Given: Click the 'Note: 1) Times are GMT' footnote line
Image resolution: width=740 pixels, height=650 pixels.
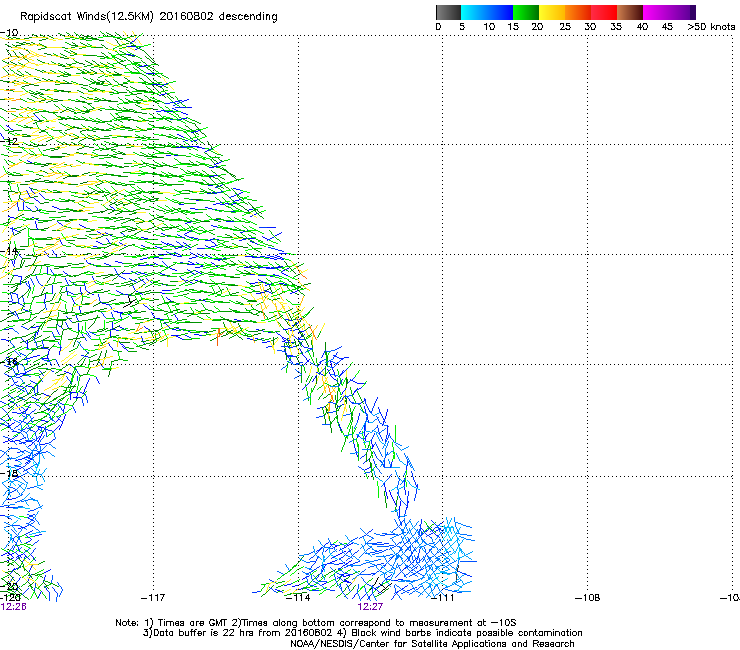Looking at the screenshot, I should [x=316, y=623].
